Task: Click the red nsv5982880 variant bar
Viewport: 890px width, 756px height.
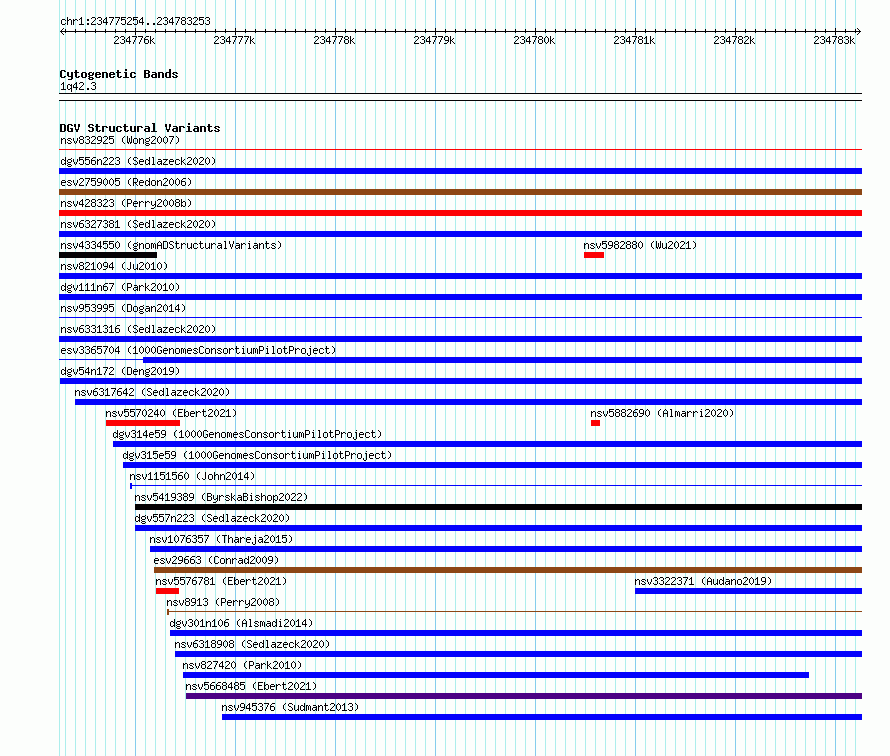Action: click(594, 255)
